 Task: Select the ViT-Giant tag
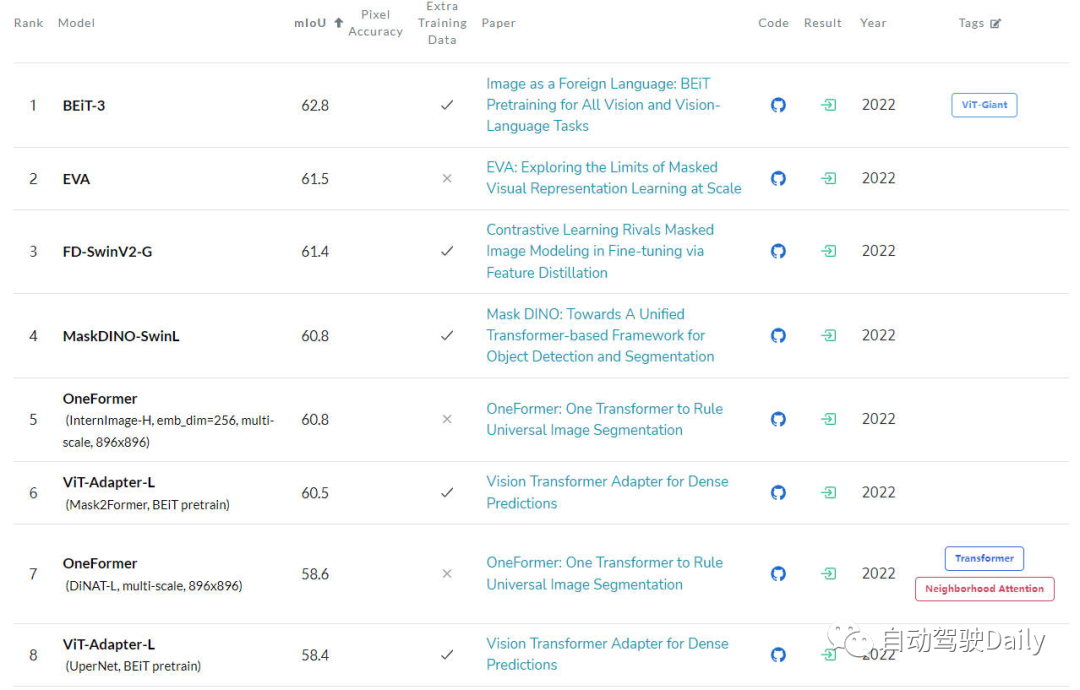(x=984, y=105)
